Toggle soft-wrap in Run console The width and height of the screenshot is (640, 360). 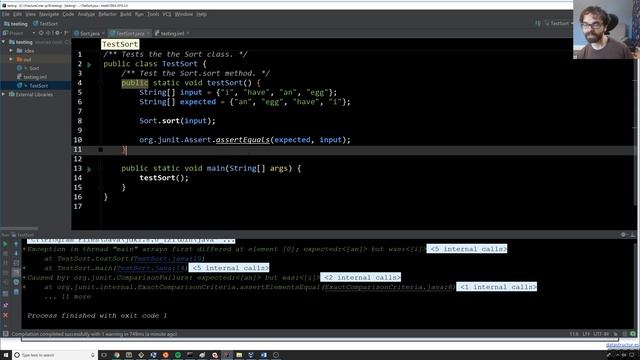tap(16, 263)
